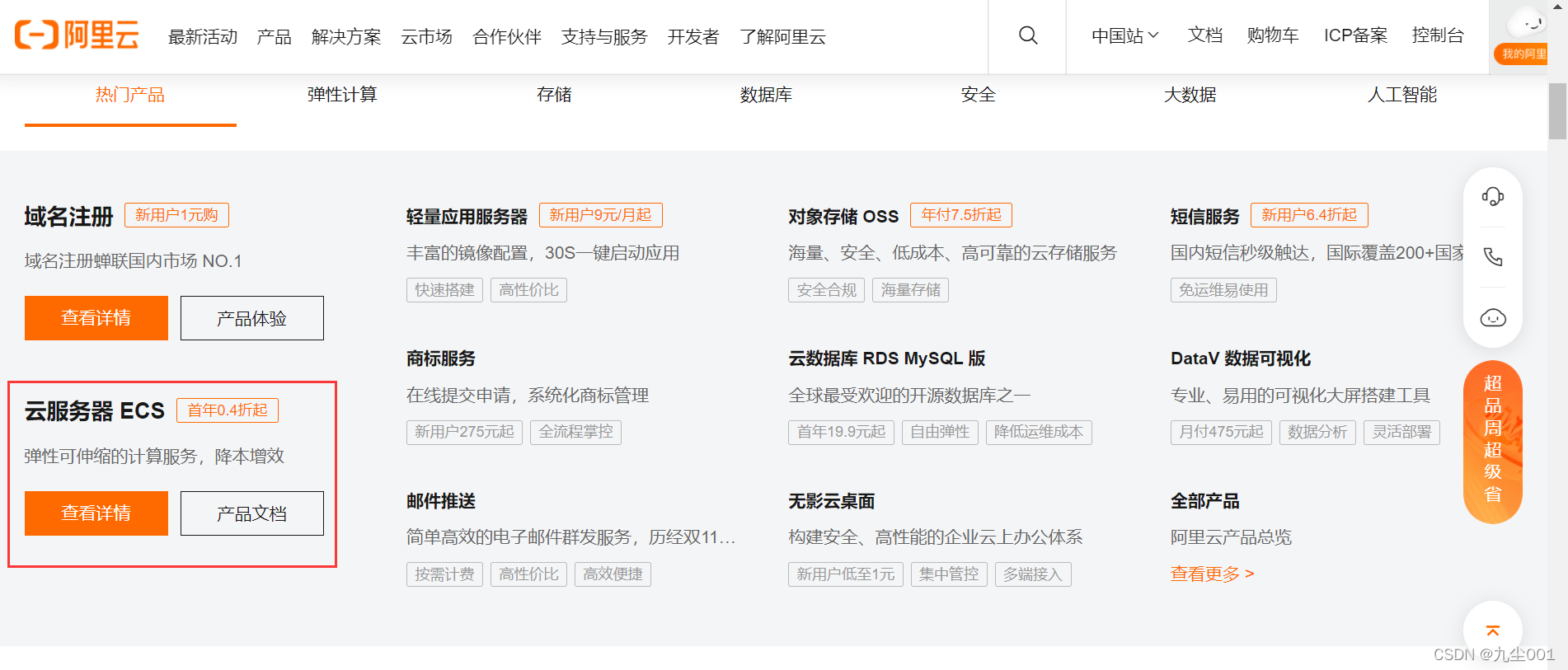Open the 产品 menu
This screenshot has height=670, width=1568.
click(274, 36)
